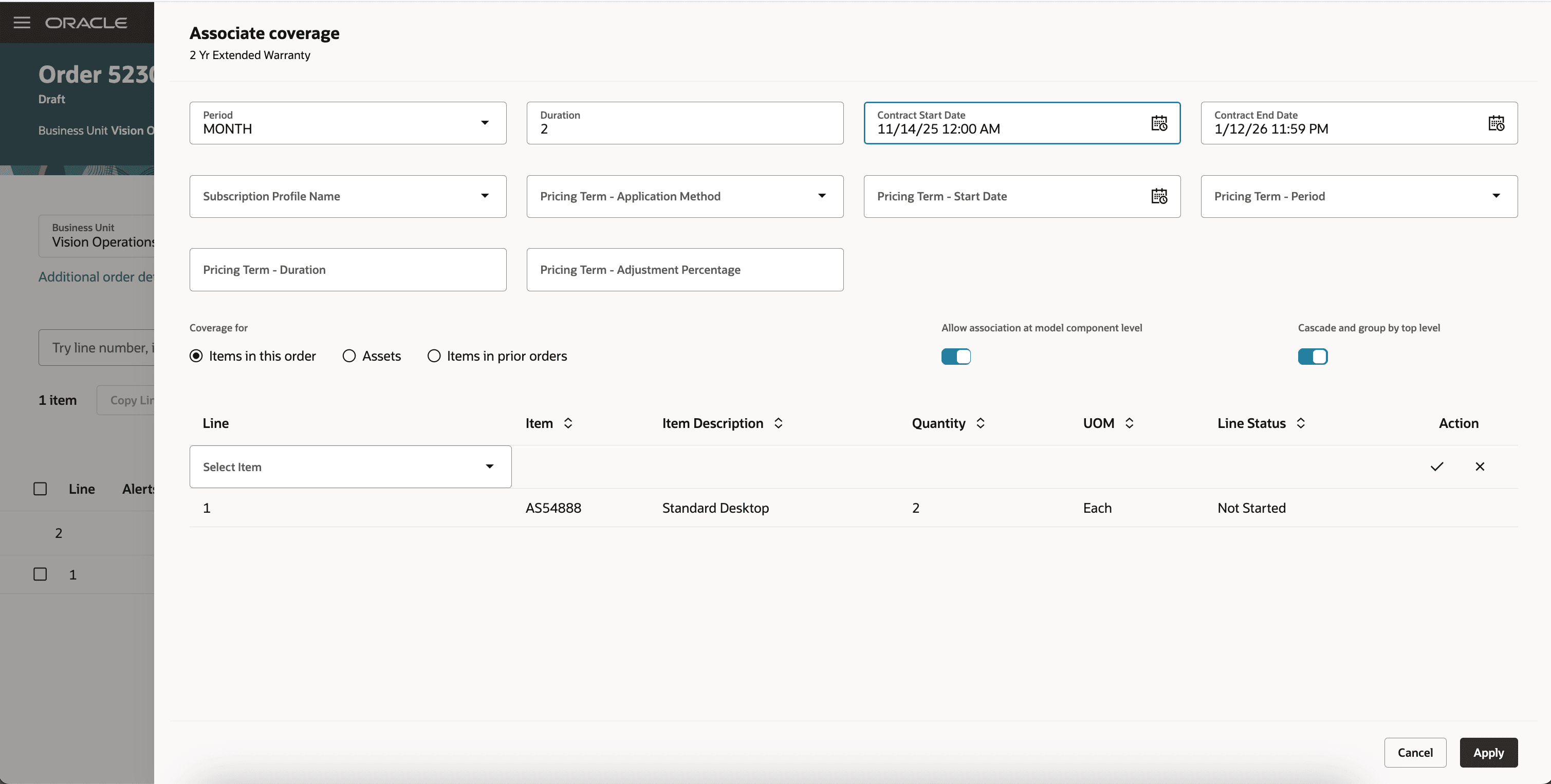Expand Pricing Term - Period dropdown
Image resolution: width=1551 pixels, height=784 pixels.
(x=1495, y=196)
